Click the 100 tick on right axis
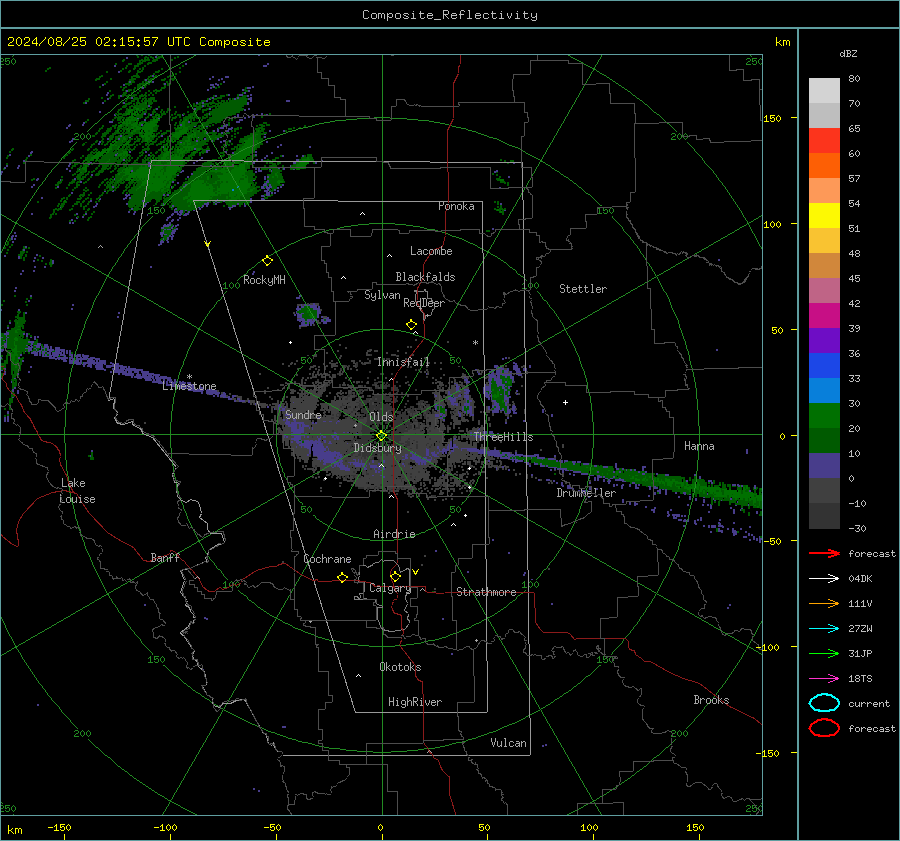 [772, 224]
